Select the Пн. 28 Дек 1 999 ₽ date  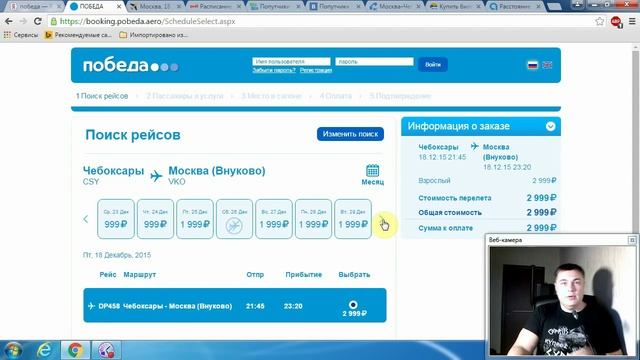tap(313, 219)
